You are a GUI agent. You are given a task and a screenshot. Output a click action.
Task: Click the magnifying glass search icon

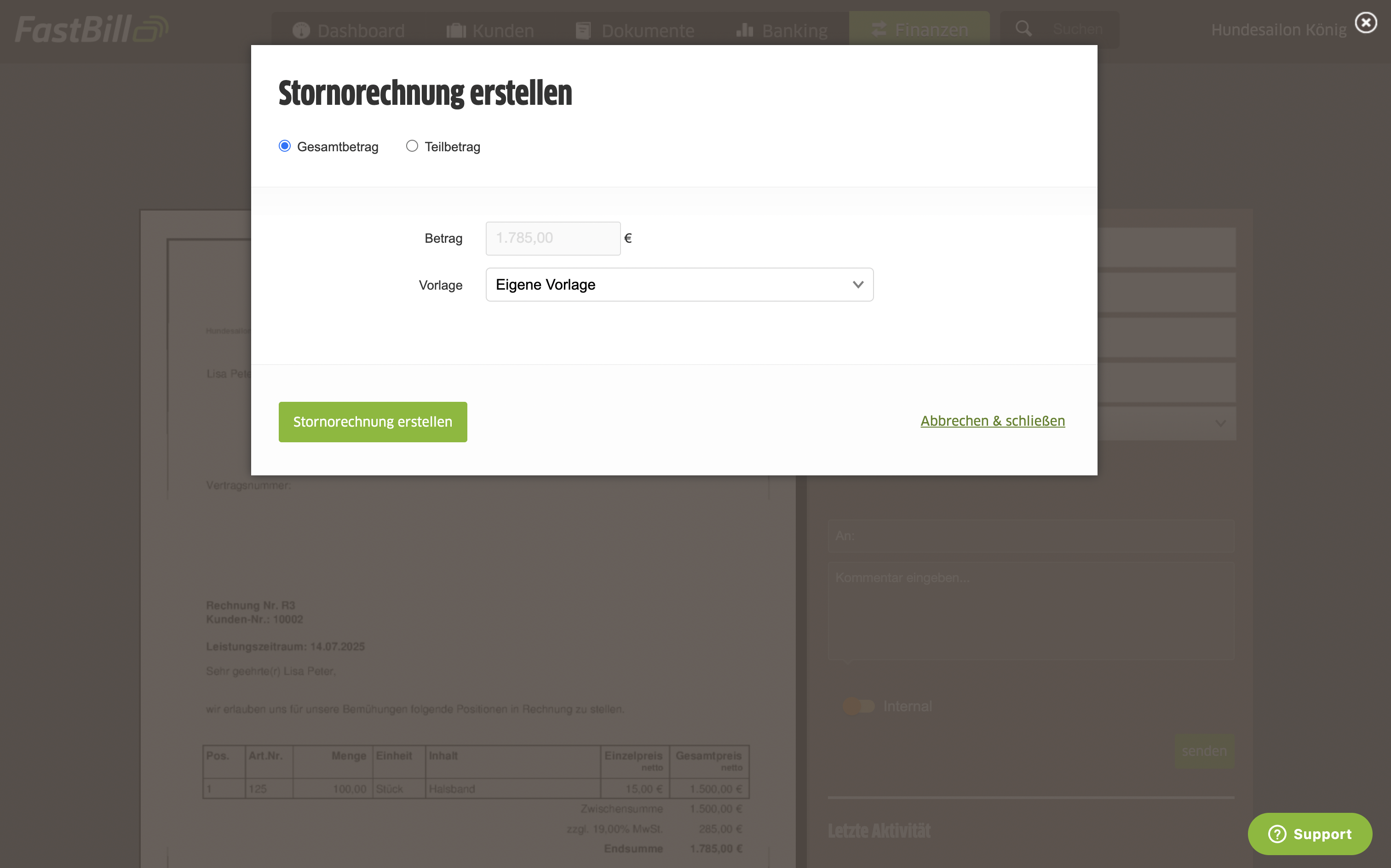(x=1023, y=29)
